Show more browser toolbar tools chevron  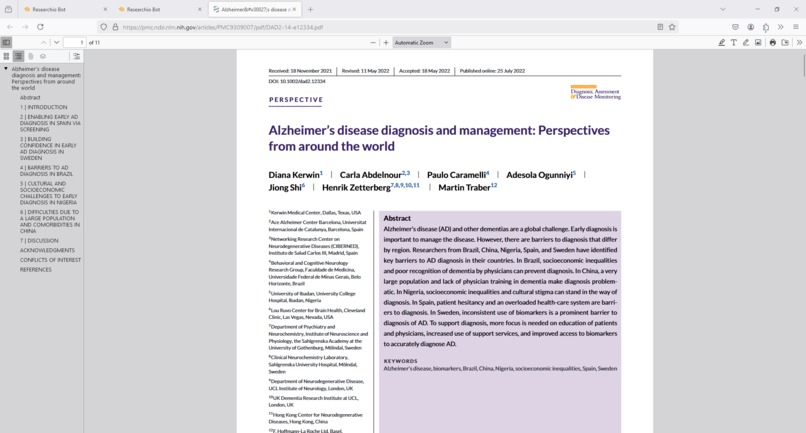point(781,27)
